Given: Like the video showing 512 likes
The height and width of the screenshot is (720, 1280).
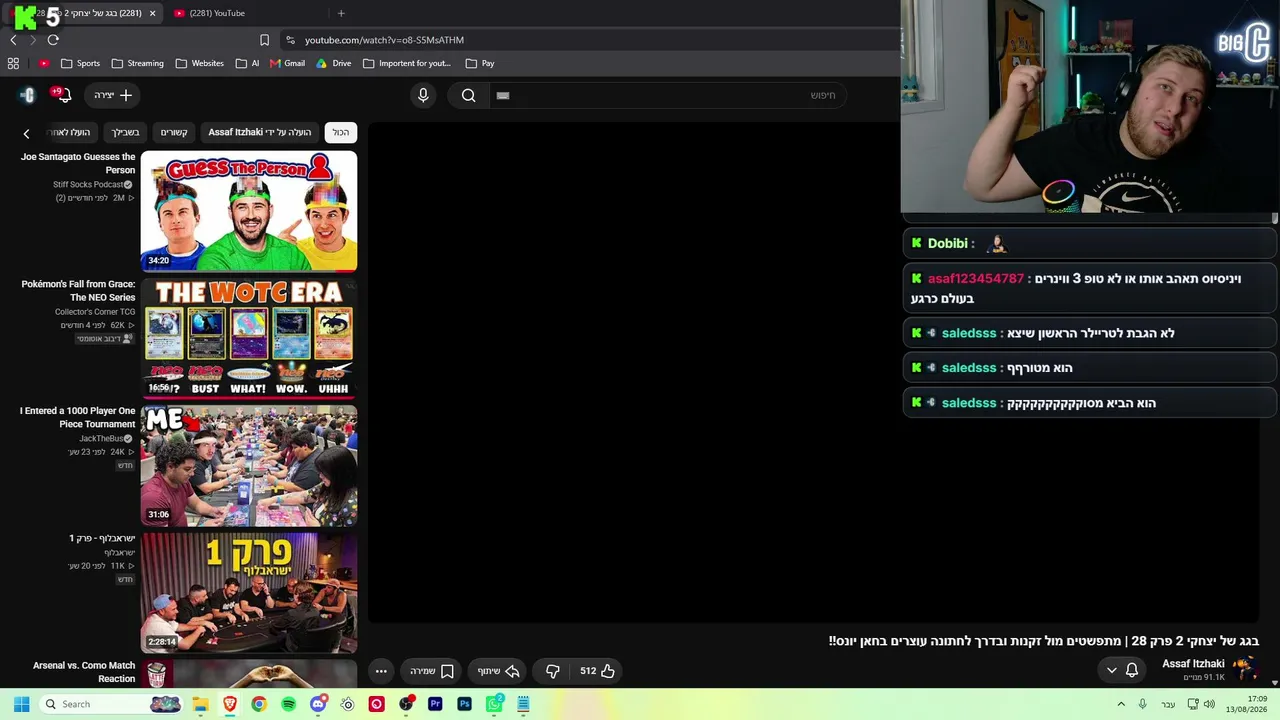Looking at the screenshot, I should [597, 671].
